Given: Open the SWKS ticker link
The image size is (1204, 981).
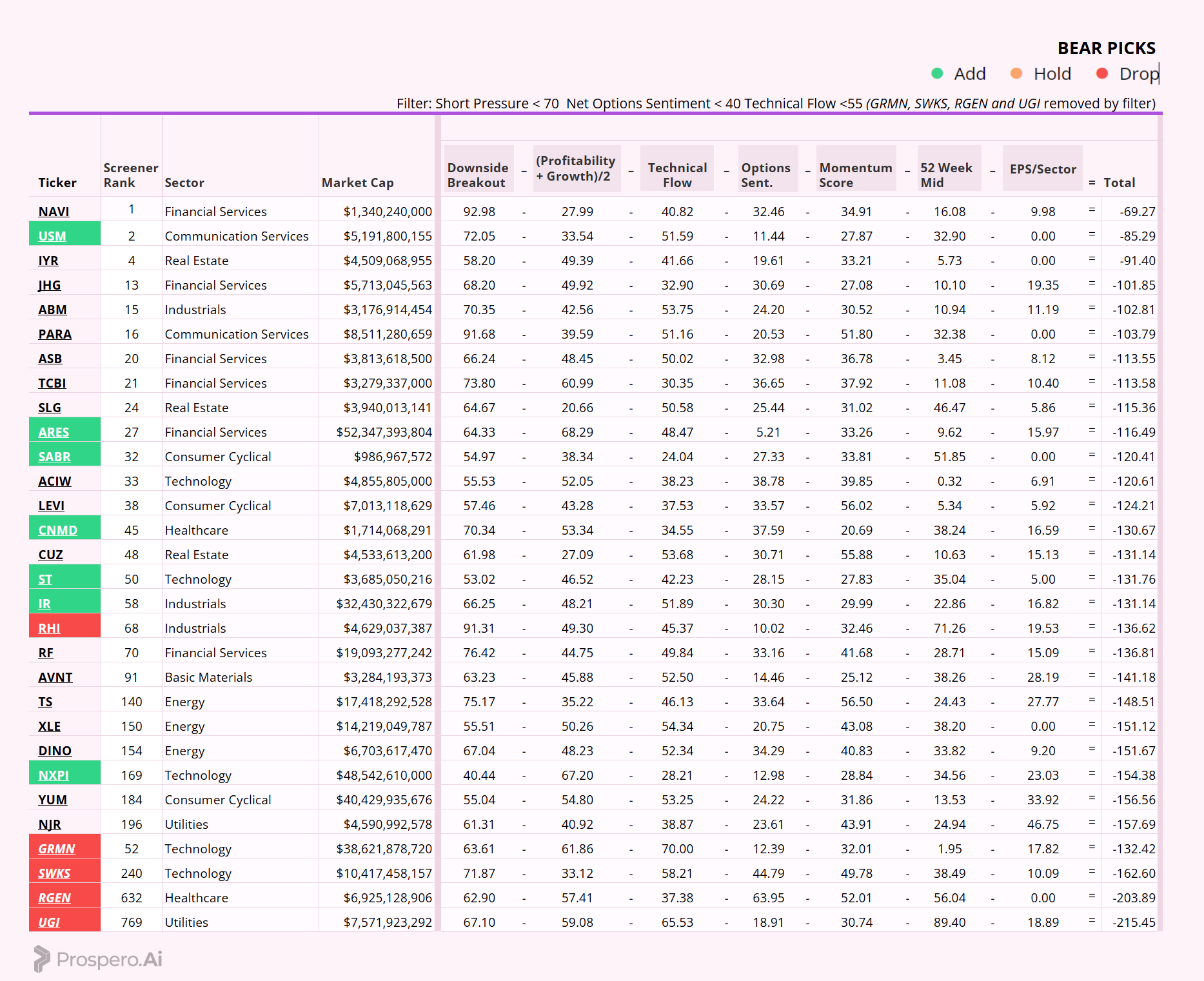Looking at the screenshot, I should pyautogui.click(x=54, y=873).
